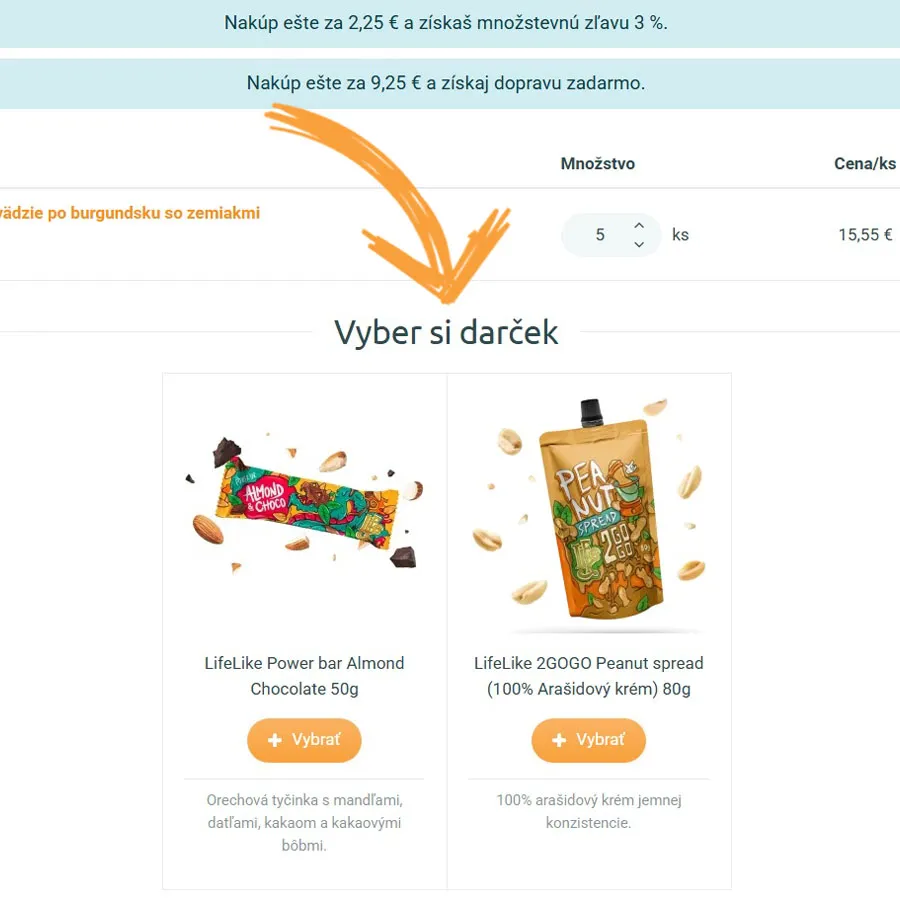Click the quantity field showing 5
The height and width of the screenshot is (900, 900).
tap(611, 235)
